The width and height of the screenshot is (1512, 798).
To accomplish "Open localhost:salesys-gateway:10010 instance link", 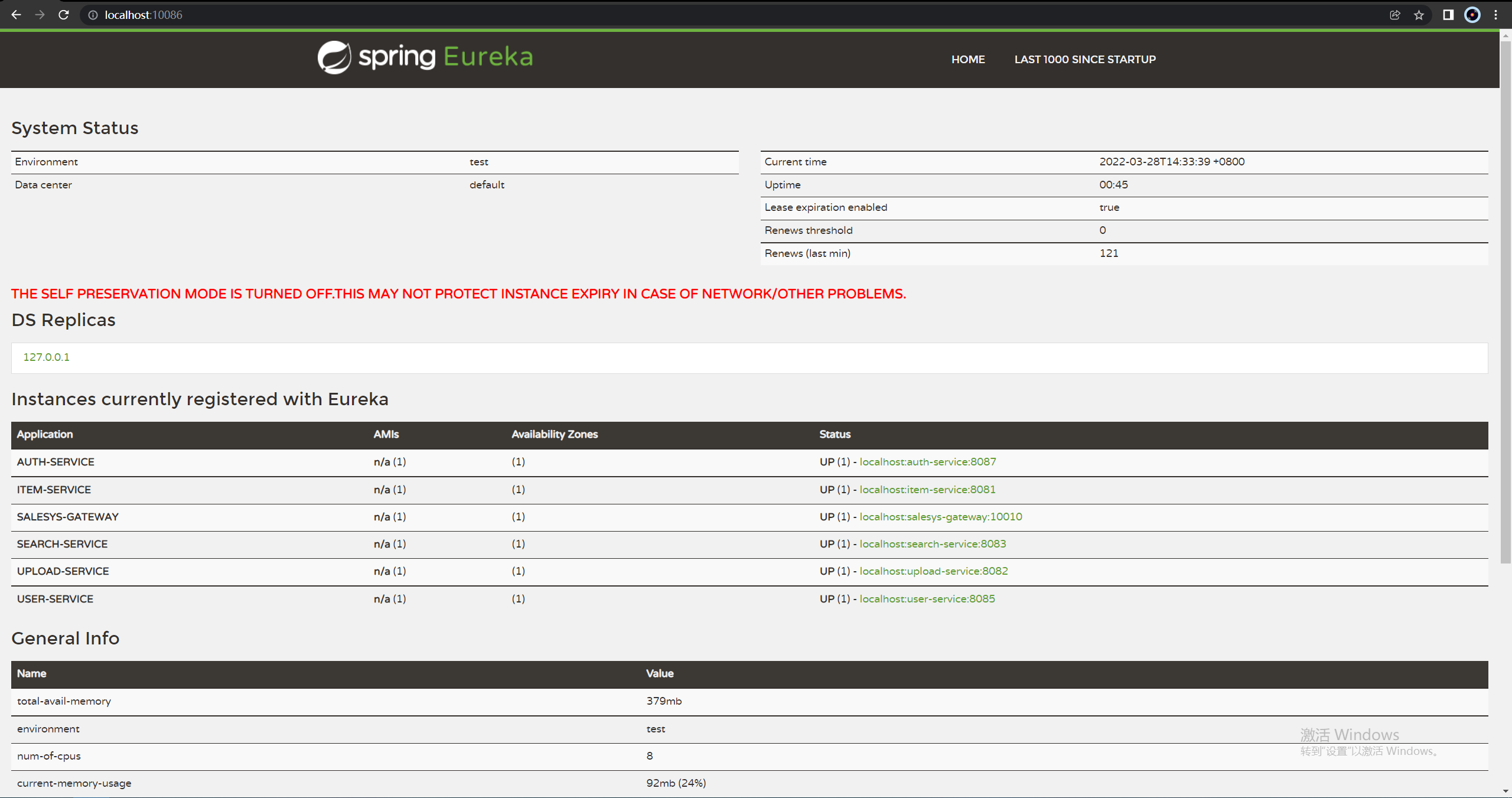I will (940, 517).
